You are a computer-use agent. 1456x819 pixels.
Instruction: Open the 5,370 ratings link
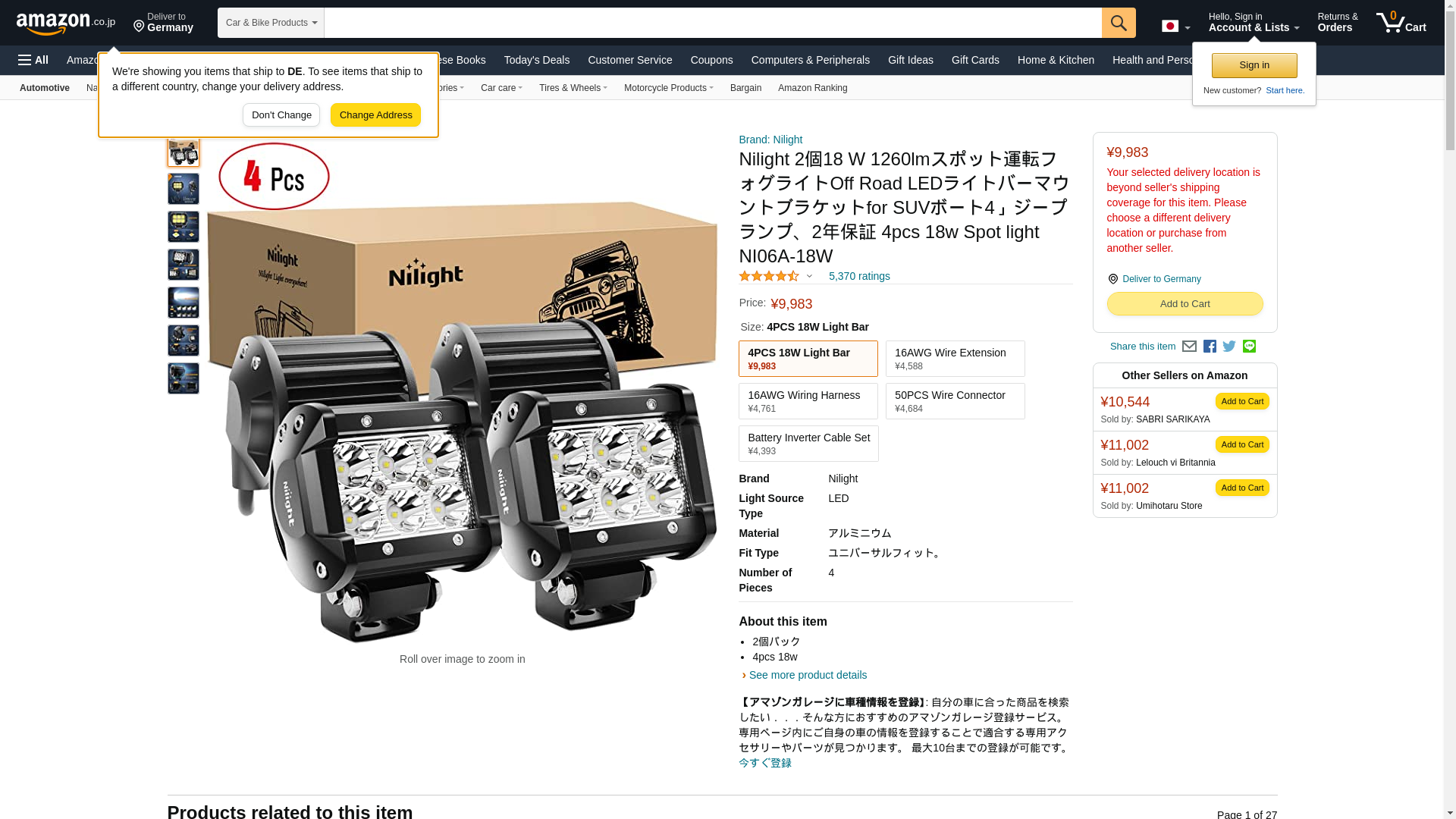point(859,276)
